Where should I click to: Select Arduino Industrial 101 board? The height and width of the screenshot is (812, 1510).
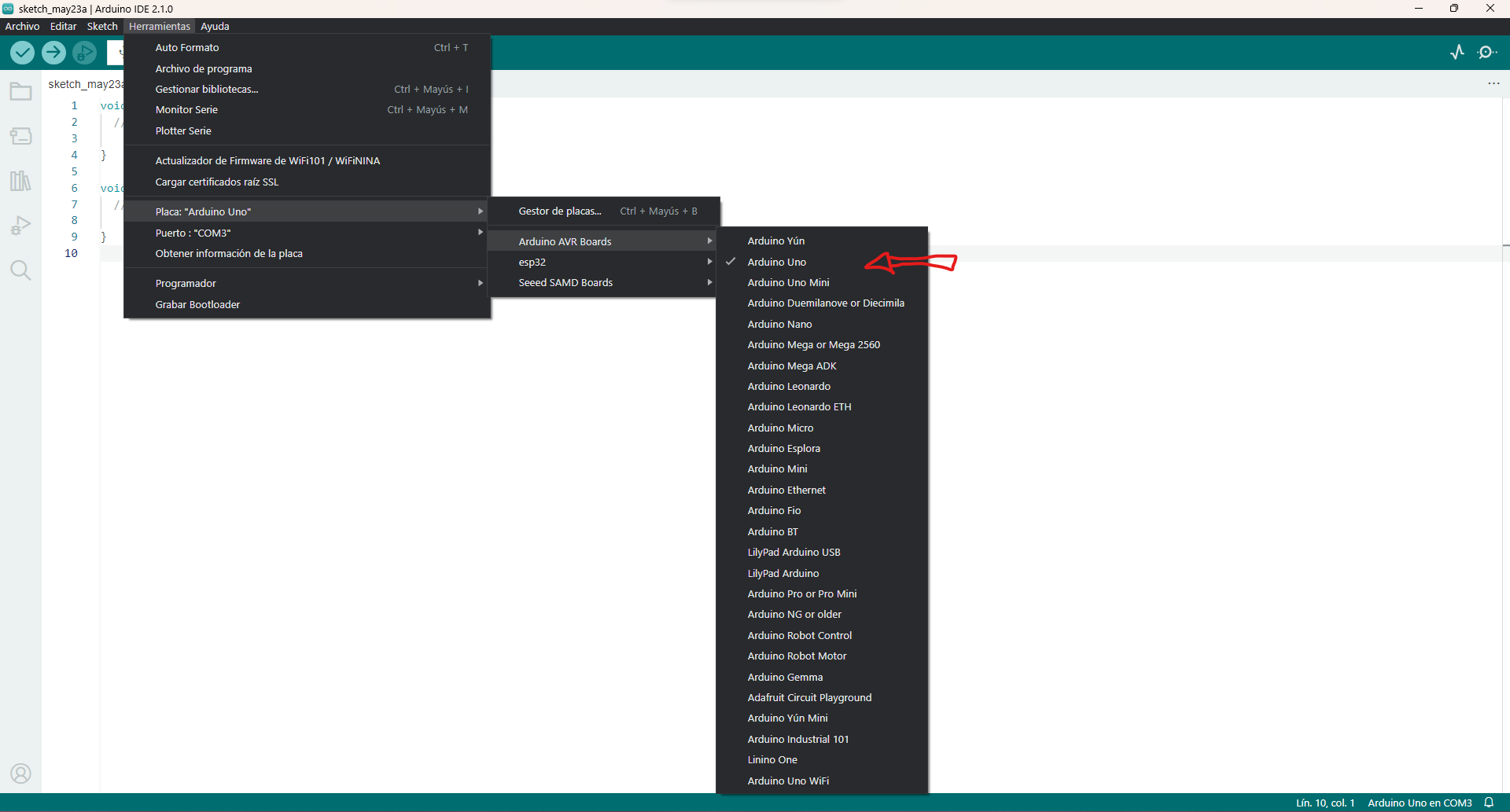822,739
